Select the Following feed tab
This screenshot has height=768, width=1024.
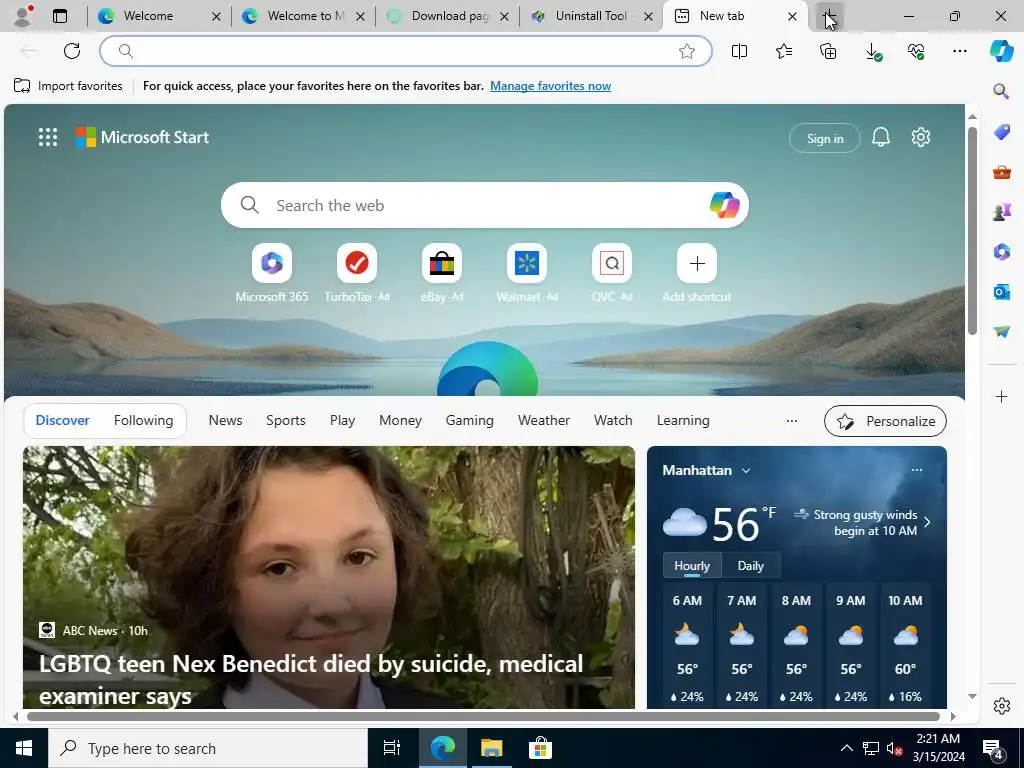tap(144, 421)
